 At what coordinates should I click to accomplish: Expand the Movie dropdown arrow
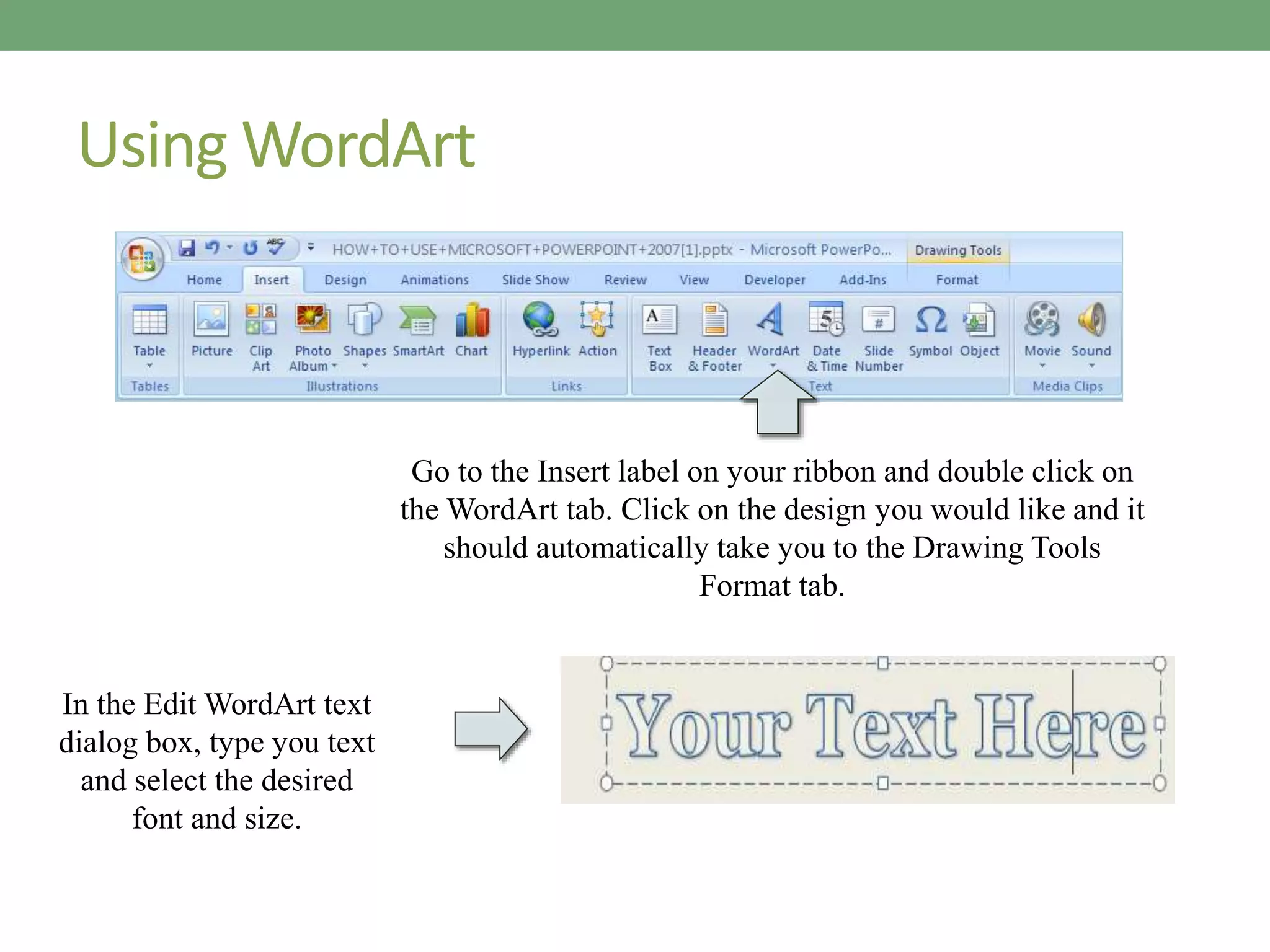point(1042,366)
